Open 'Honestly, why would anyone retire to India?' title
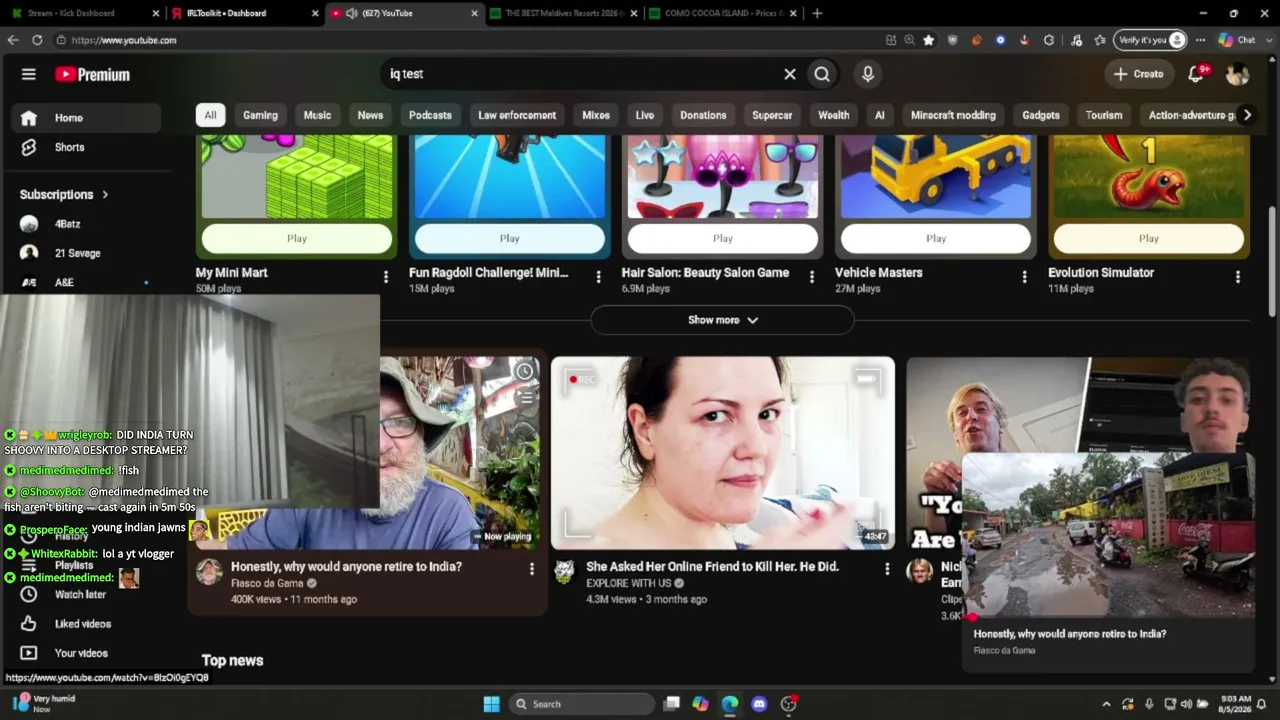 tap(346, 567)
